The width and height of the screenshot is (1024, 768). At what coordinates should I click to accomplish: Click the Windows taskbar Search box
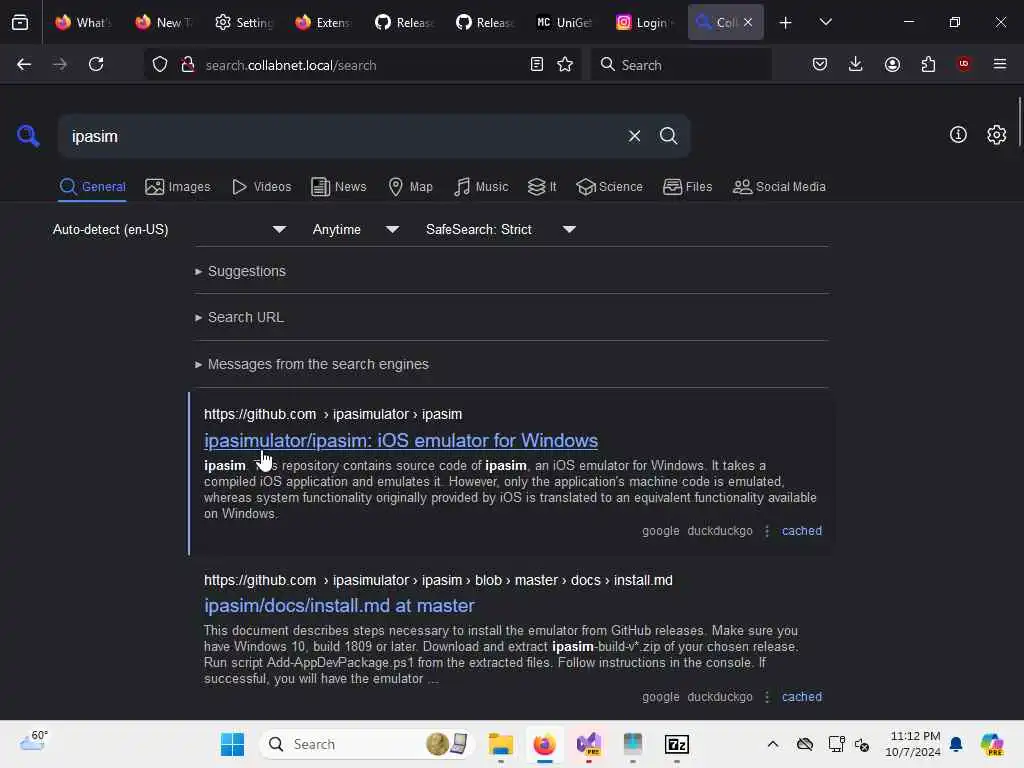pyautogui.click(x=366, y=744)
